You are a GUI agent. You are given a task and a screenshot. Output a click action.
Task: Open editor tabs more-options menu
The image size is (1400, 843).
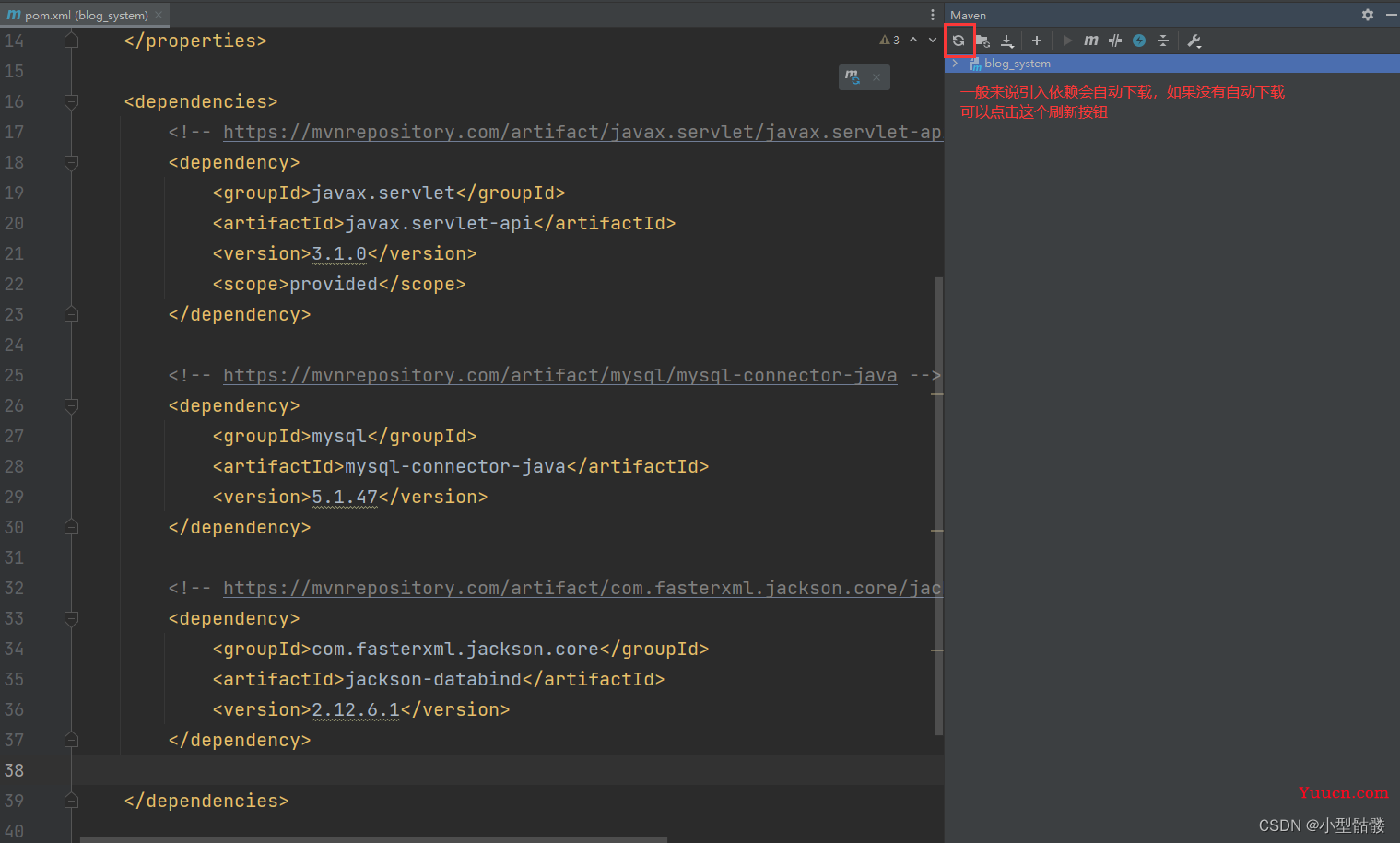(x=933, y=15)
